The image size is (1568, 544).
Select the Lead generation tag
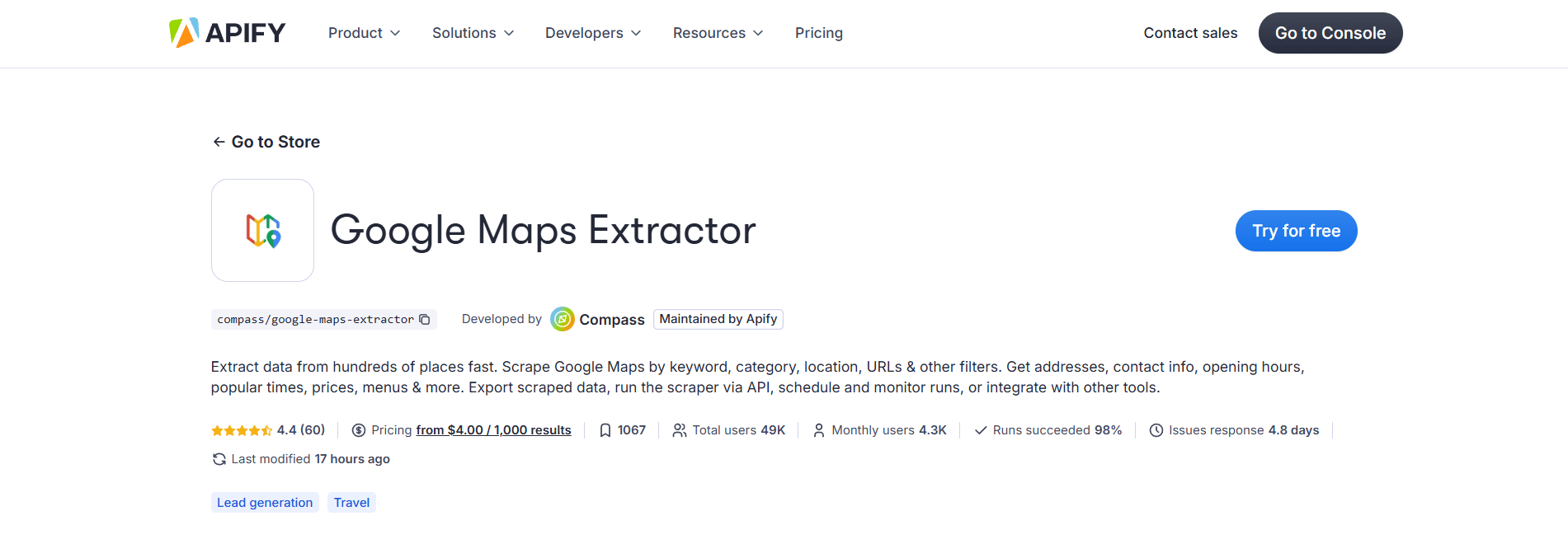[x=265, y=503]
